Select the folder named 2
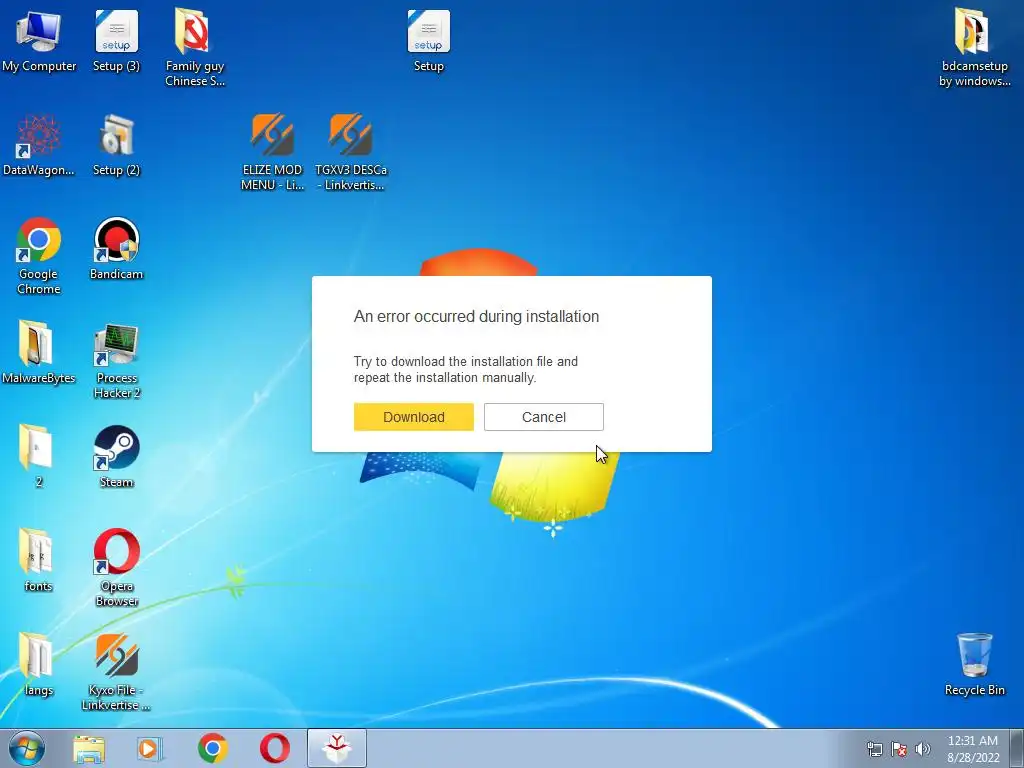This screenshot has height=768, width=1024. click(x=39, y=456)
